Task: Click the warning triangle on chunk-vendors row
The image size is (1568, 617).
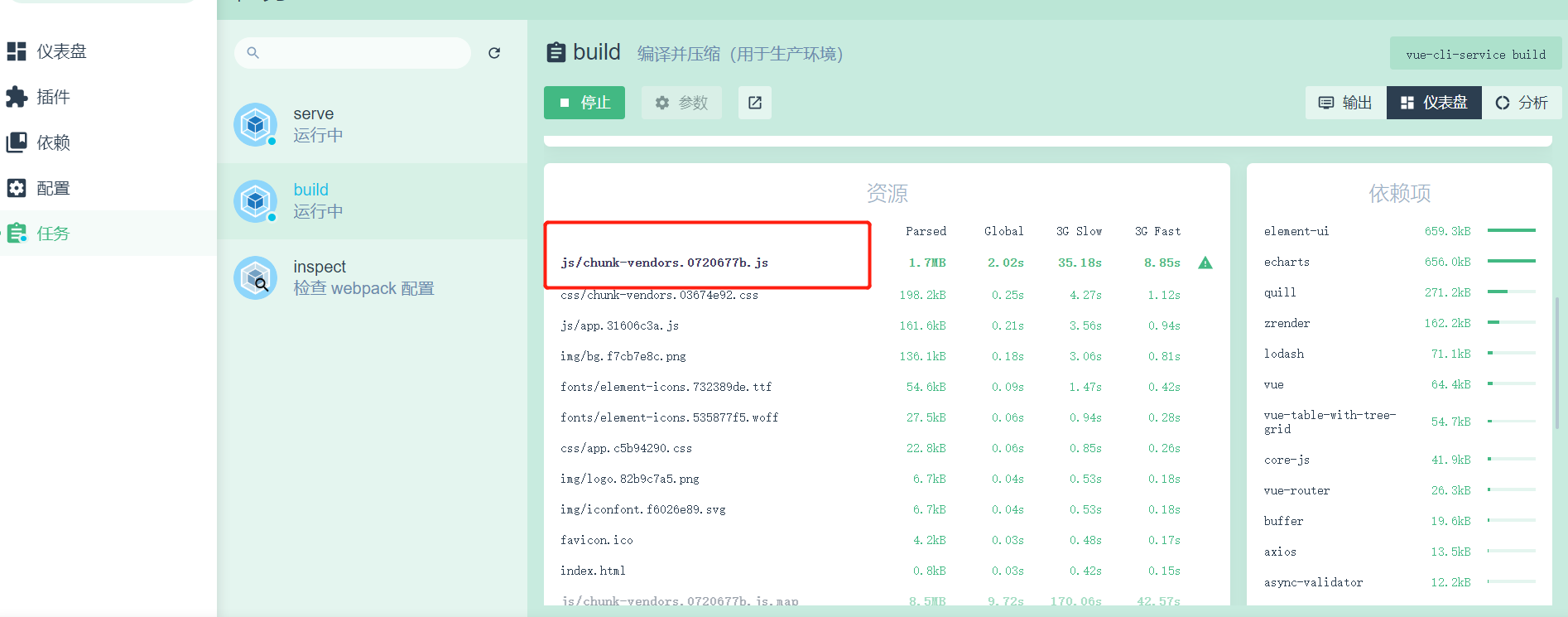Action: [x=1205, y=263]
